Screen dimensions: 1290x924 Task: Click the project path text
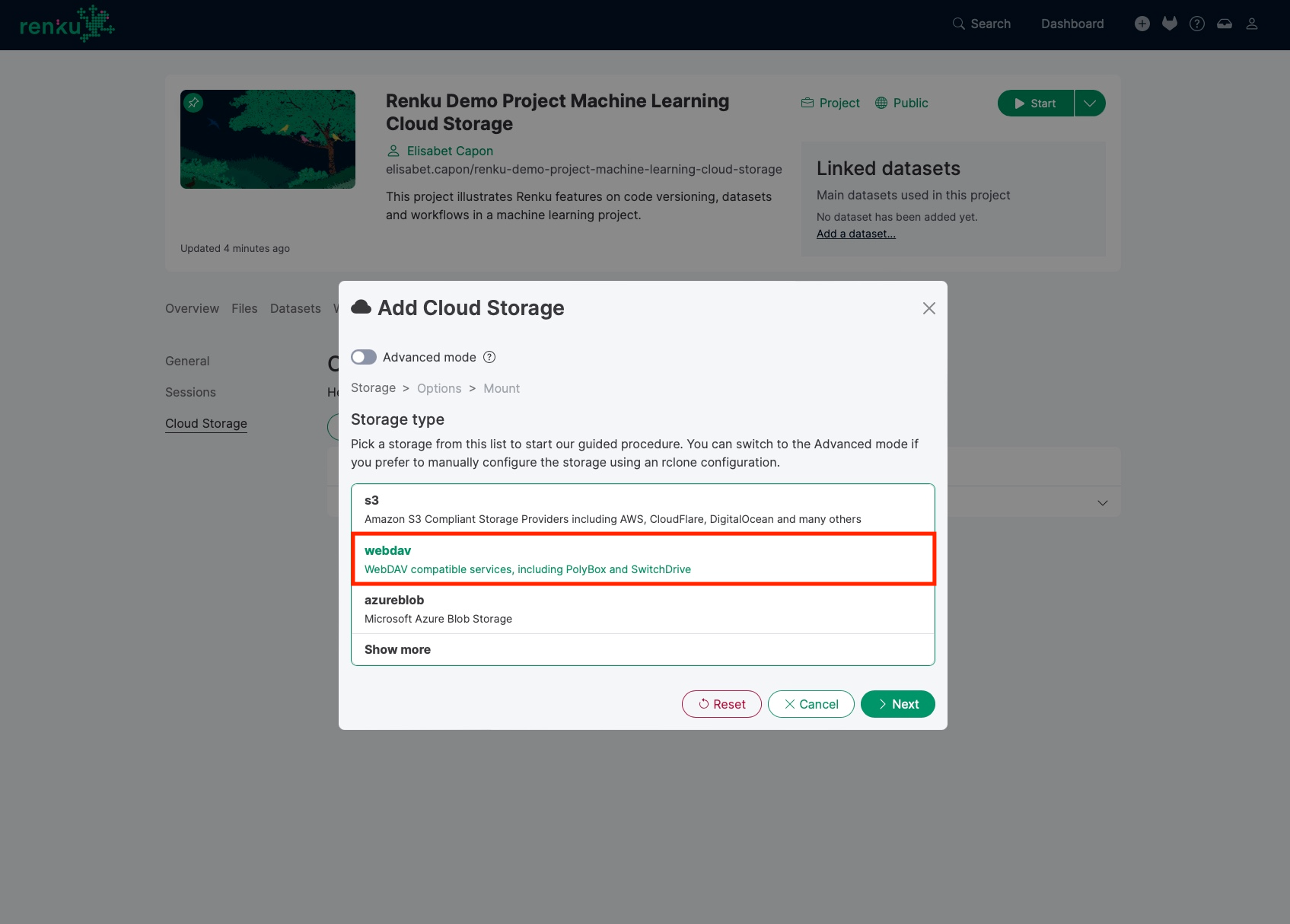tap(584, 169)
